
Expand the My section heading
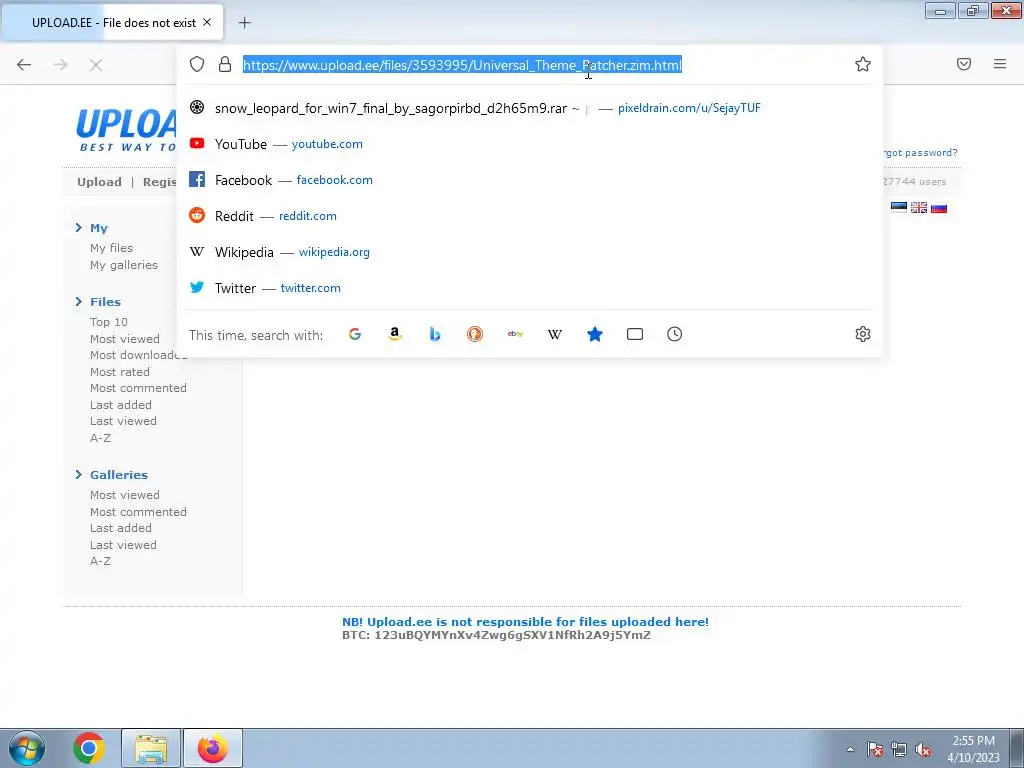(x=99, y=228)
